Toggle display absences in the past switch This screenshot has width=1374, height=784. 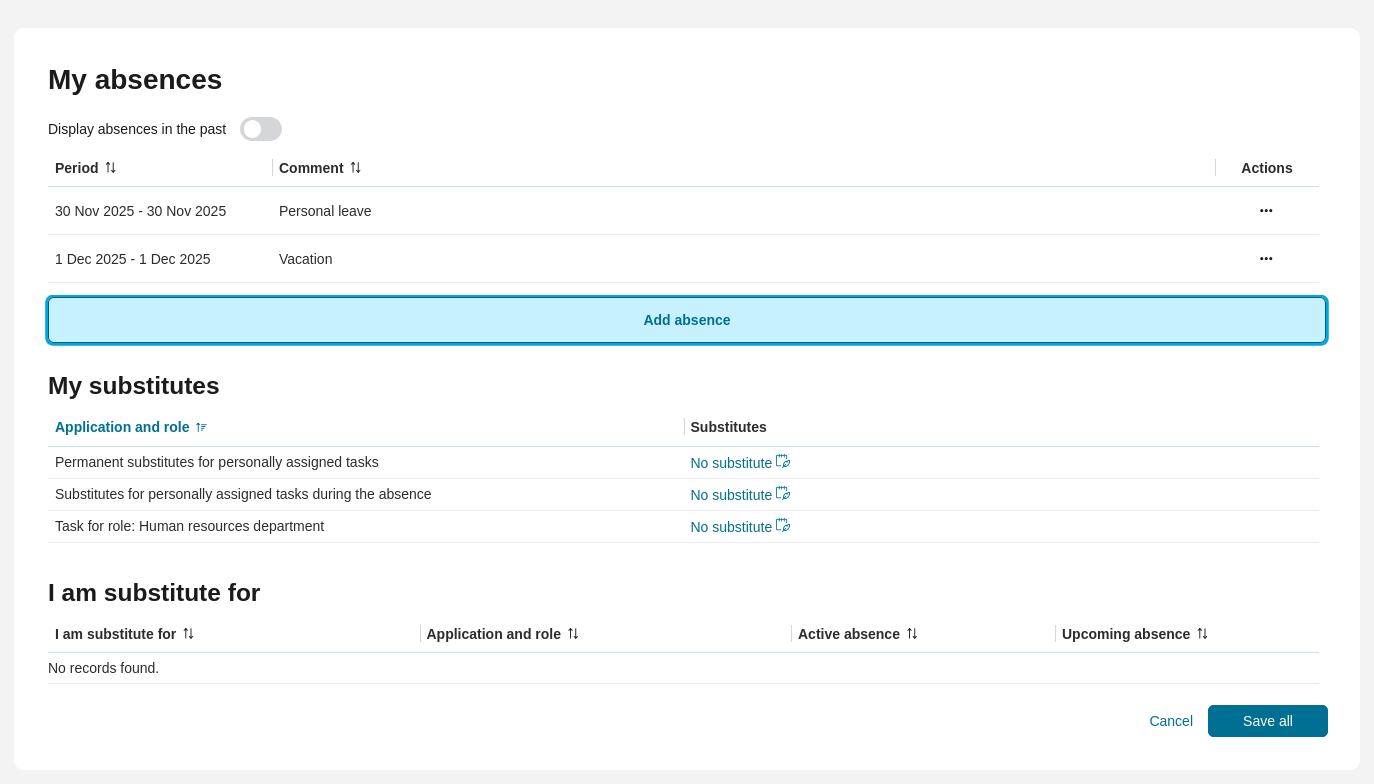click(x=260, y=129)
